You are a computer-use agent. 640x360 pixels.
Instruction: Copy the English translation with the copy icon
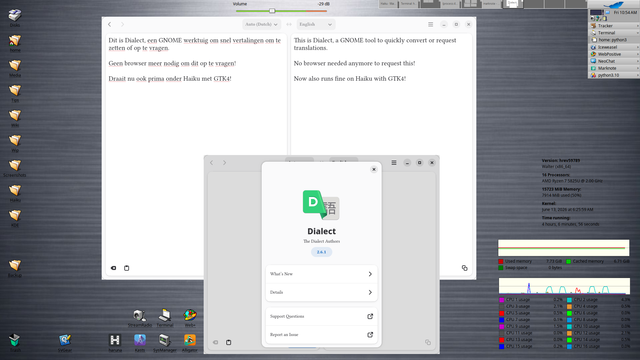(x=464, y=268)
